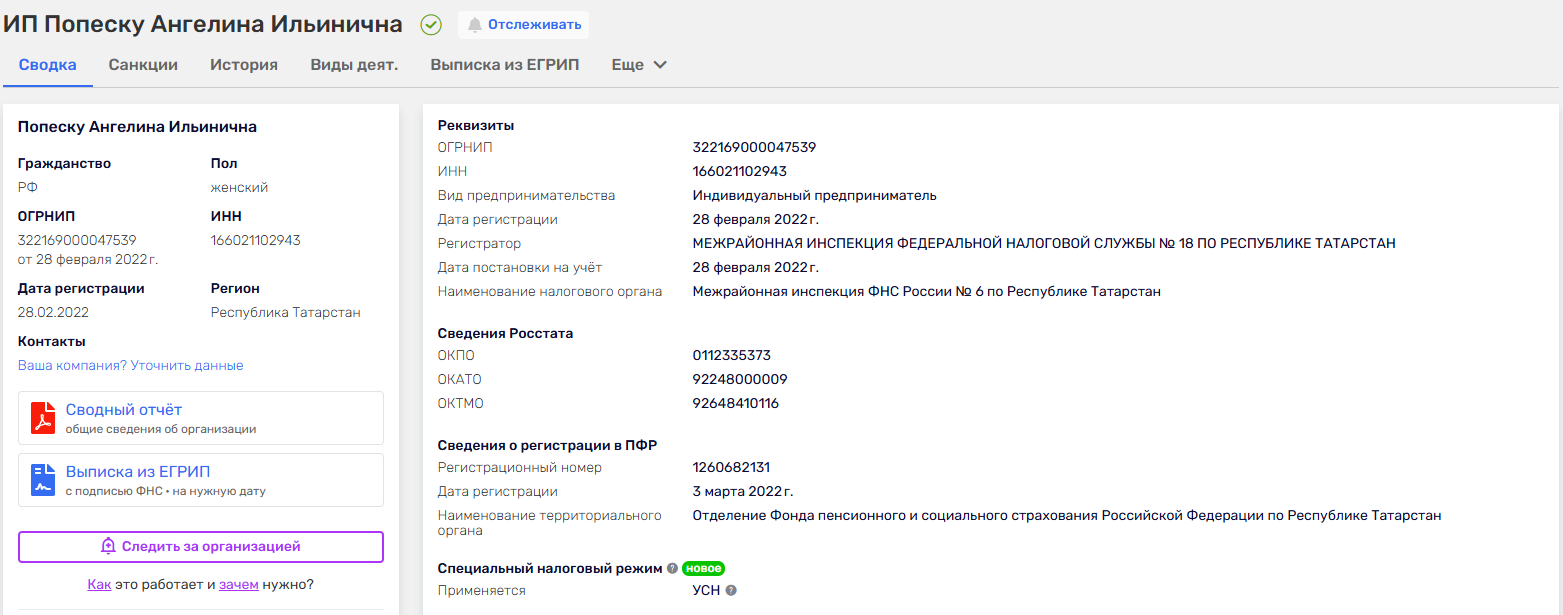Image resolution: width=1563 pixels, height=615 pixels.
Task: Open the История tab
Action: pyautogui.click(x=244, y=63)
